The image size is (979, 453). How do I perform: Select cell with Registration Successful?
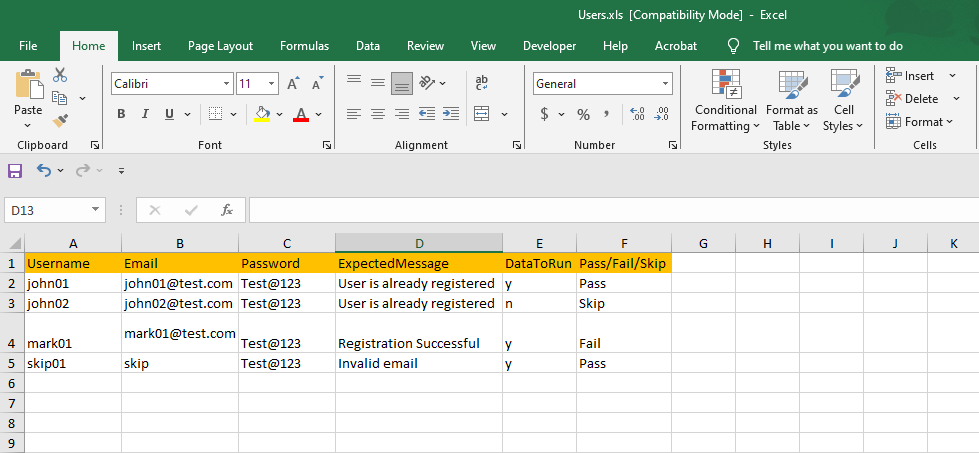(419, 333)
